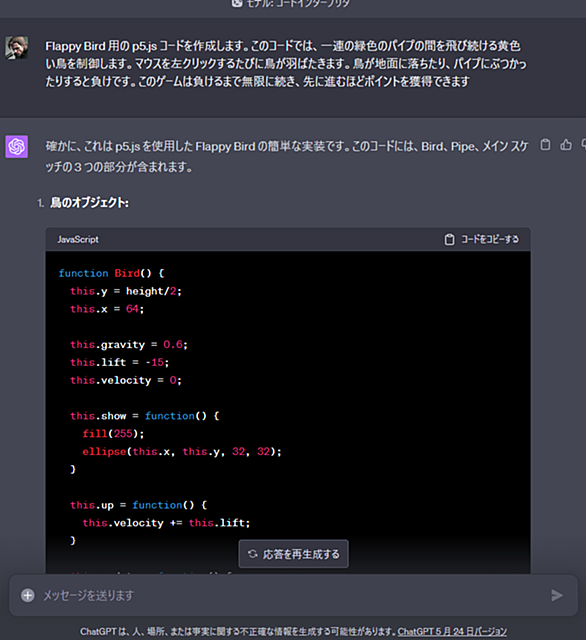This screenshot has height=640, width=586.
Task: Click code line 'fill(255);'
Action: click(113, 433)
